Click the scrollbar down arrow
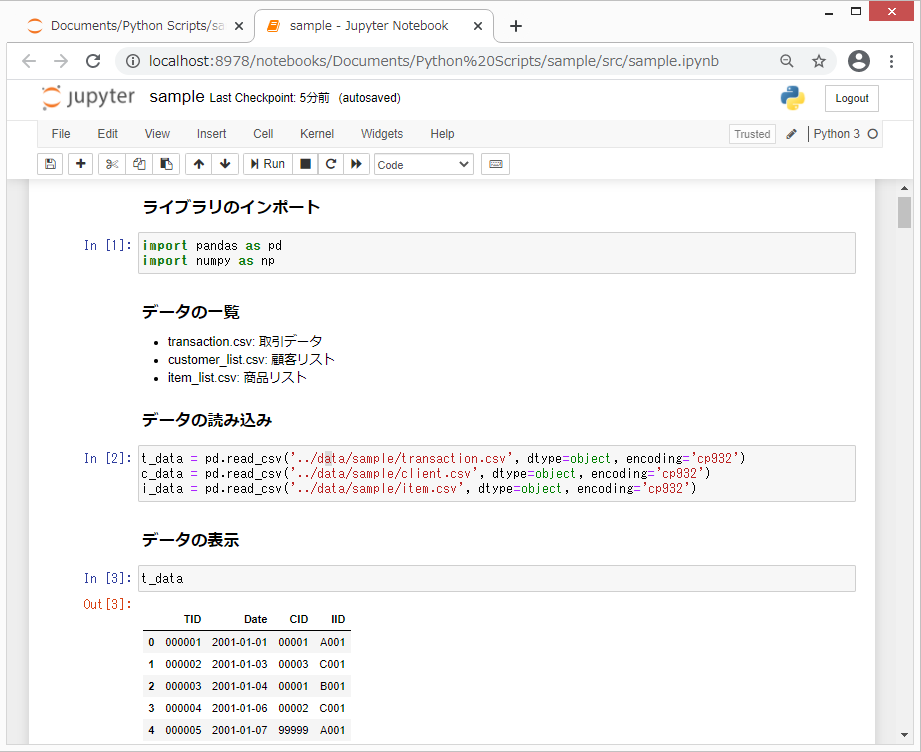This screenshot has width=921, height=752. click(x=904, y=734)
